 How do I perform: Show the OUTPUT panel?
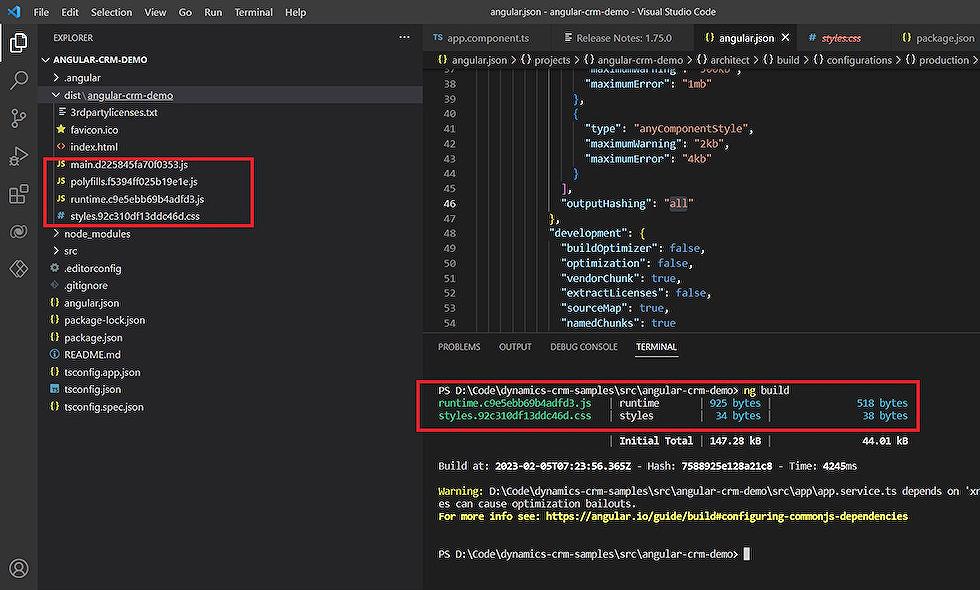point(515,347)
